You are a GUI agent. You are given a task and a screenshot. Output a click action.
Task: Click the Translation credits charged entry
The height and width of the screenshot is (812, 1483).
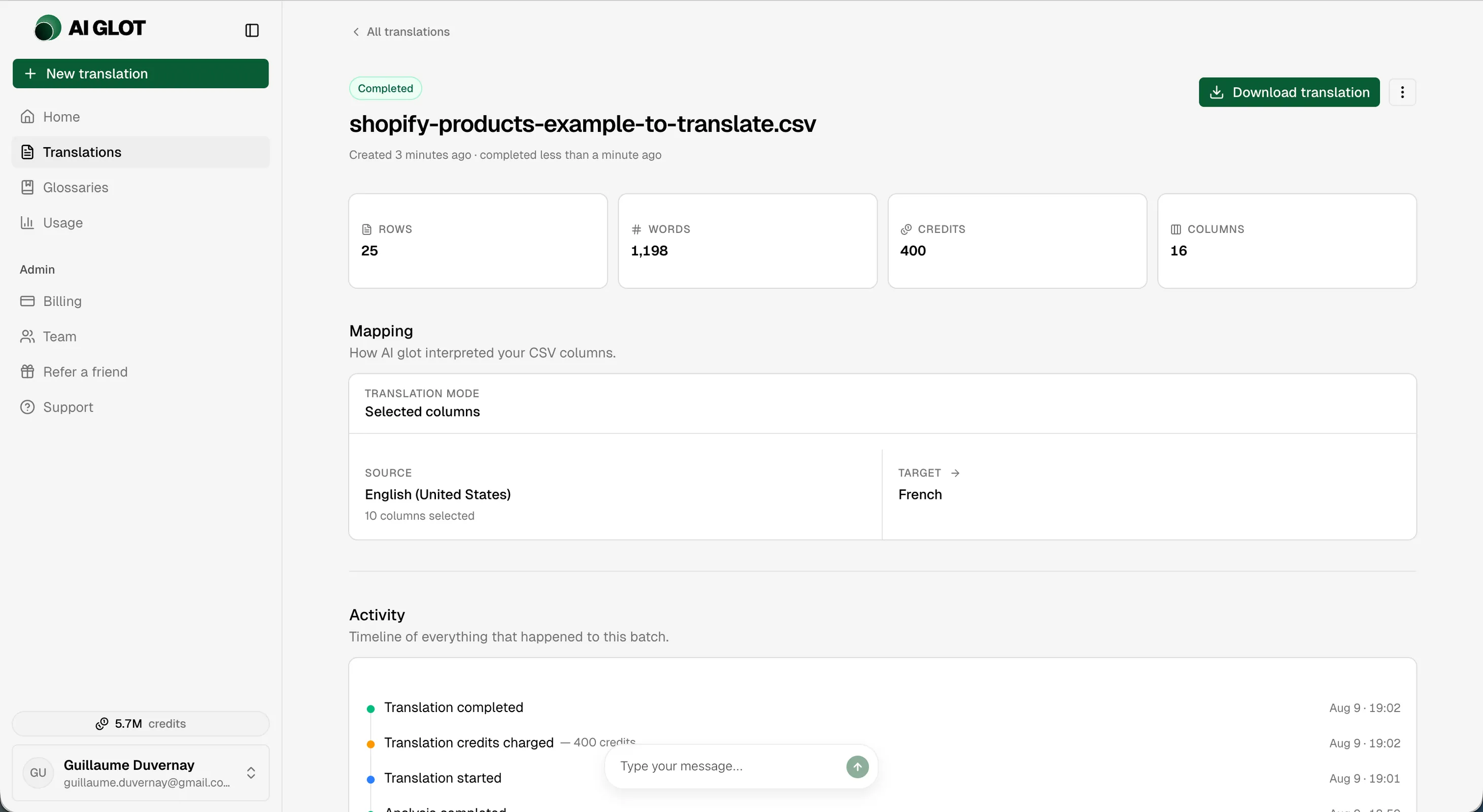point(468,743)
